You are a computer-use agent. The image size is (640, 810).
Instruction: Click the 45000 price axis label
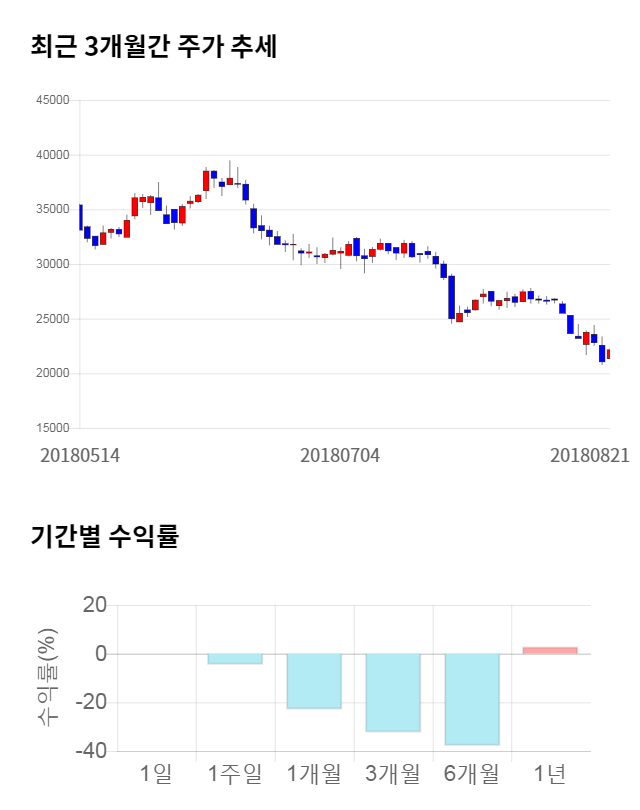tap(52, 100)
